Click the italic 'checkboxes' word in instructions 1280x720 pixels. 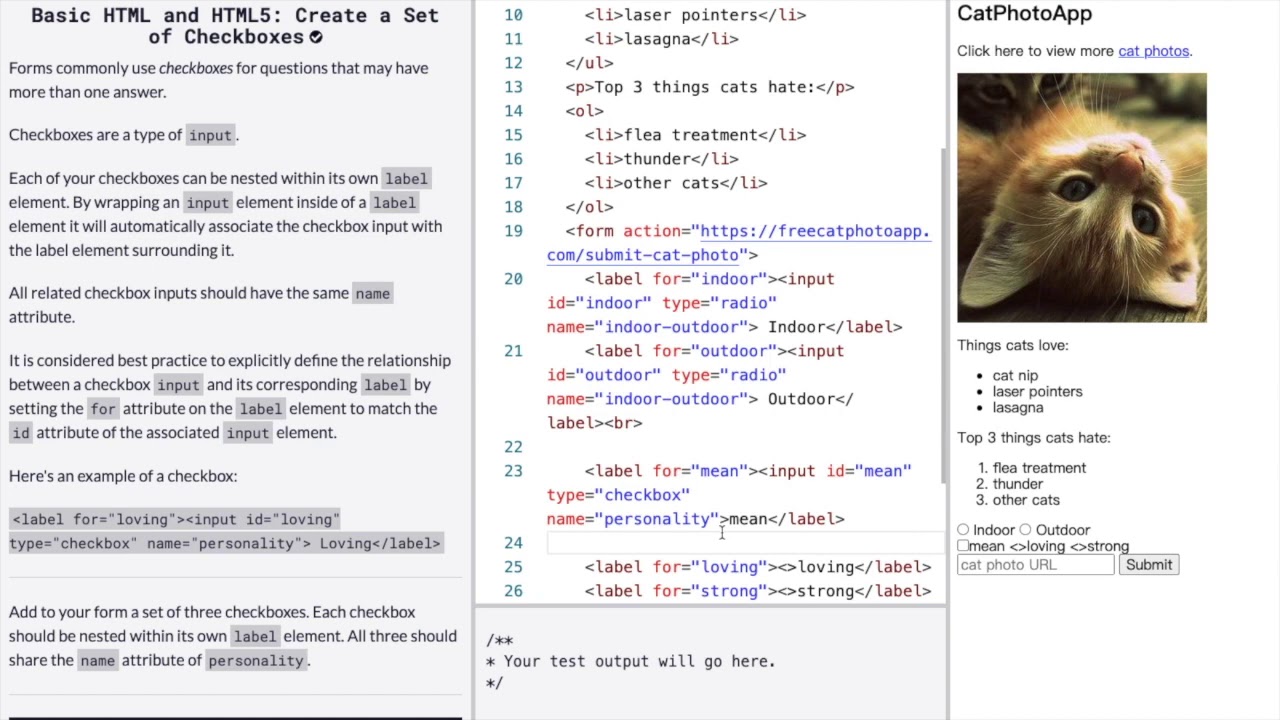coord(196,68)
